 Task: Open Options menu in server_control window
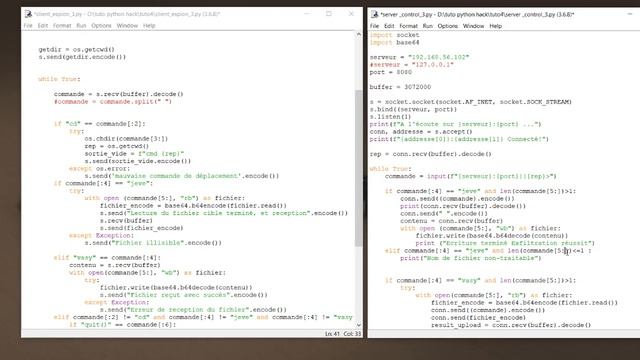click(x=448, y=26)
